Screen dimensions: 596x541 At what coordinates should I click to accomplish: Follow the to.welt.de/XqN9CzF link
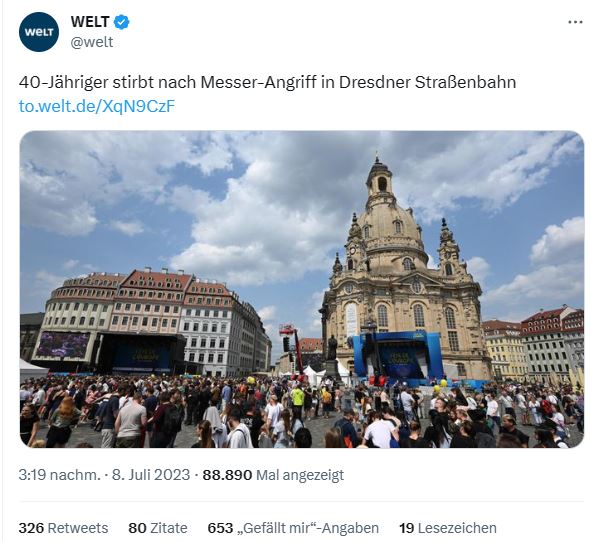pyautogui.click(x=97, y=106)
